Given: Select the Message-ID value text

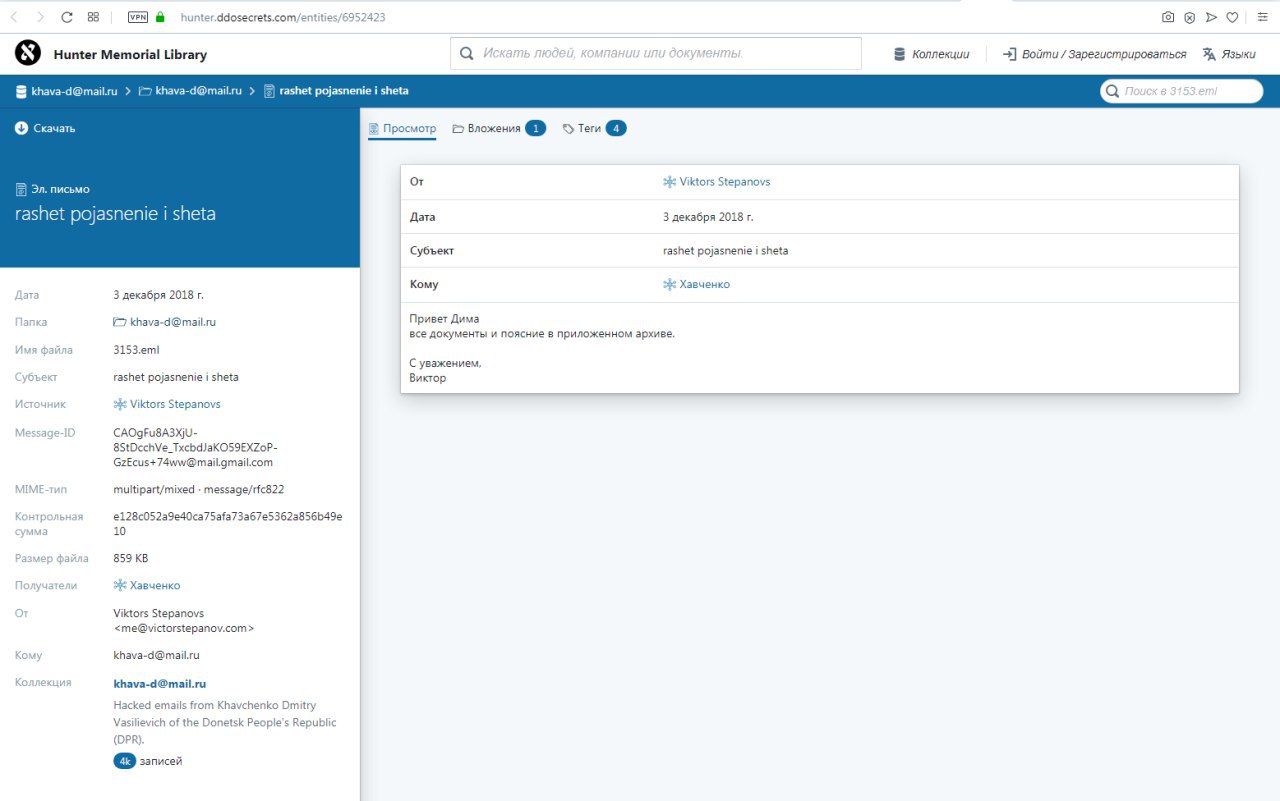Looking at the screenshot, I should click(196, 447).
